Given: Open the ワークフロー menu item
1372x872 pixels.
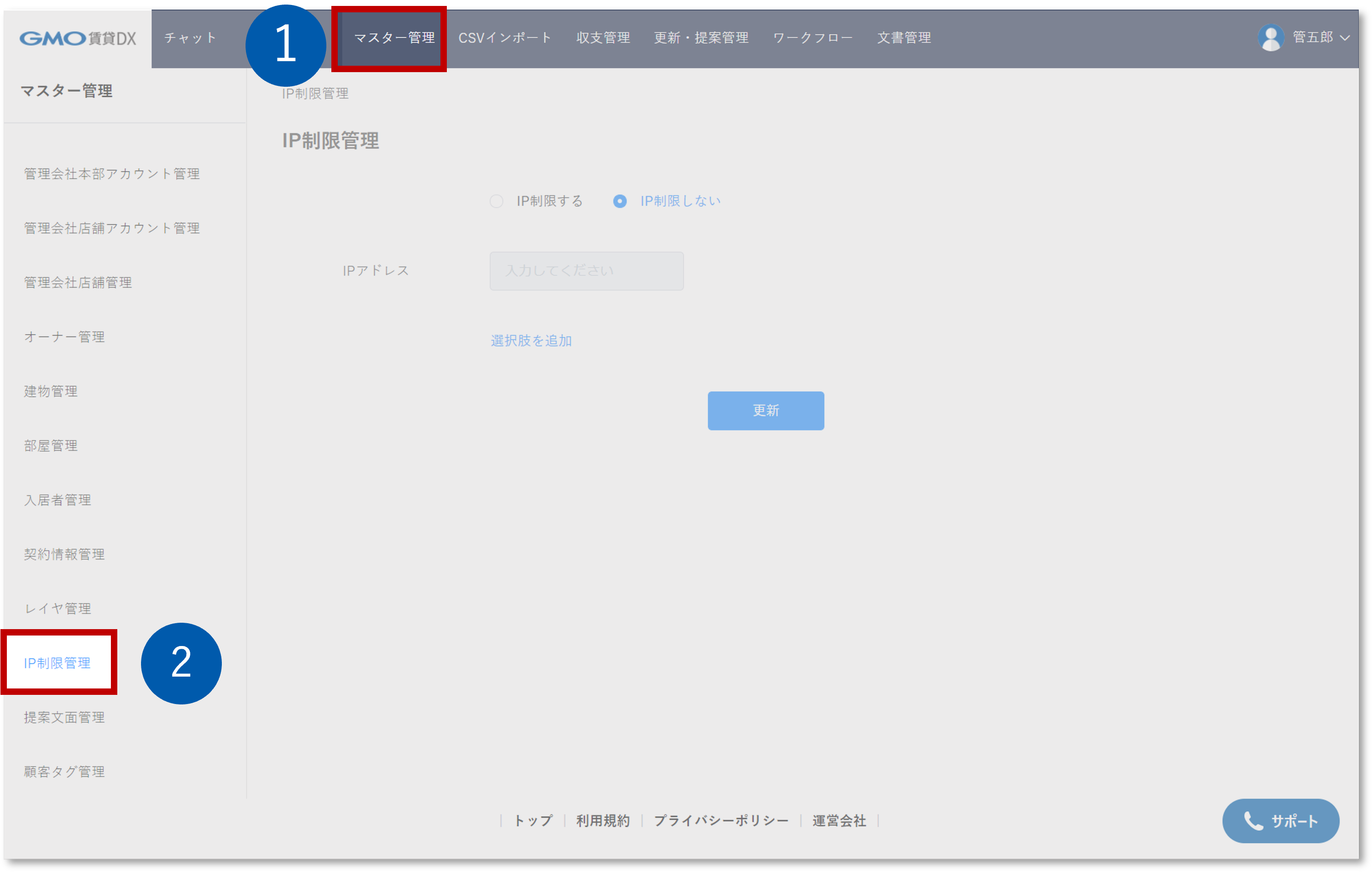Looking at the screenshot, I should click(812, 38).
